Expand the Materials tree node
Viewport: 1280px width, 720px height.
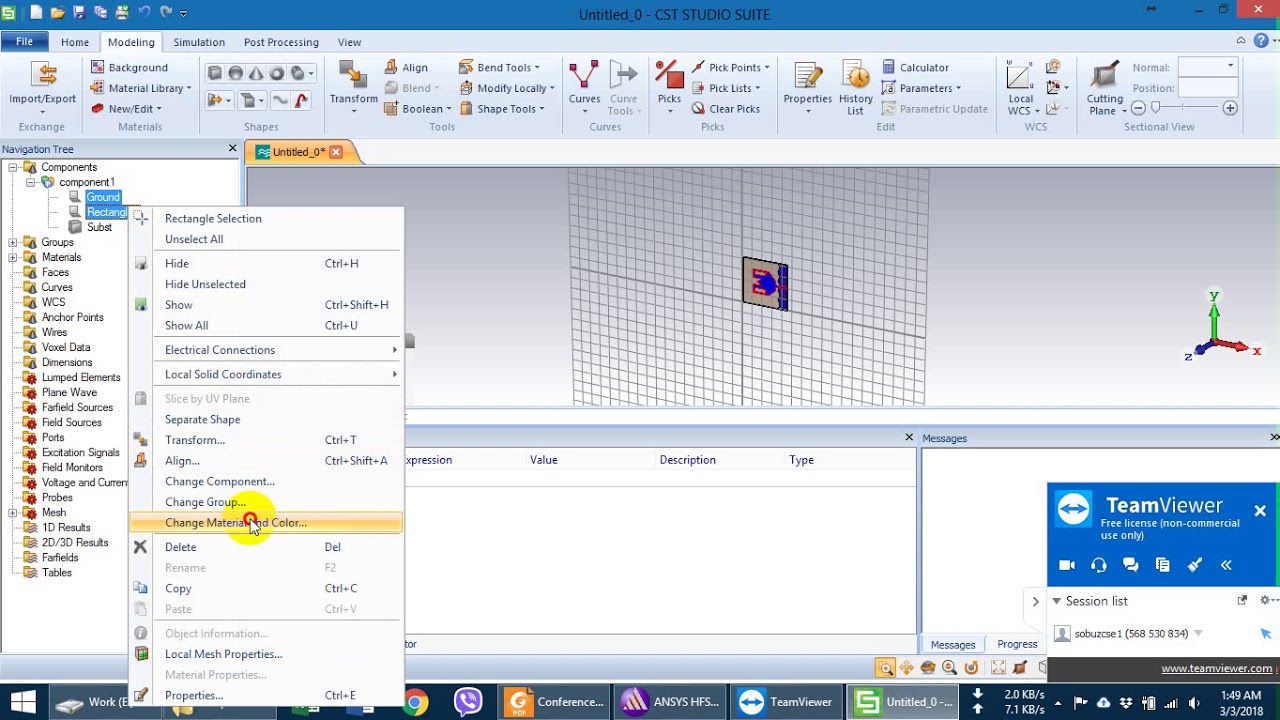14,257
